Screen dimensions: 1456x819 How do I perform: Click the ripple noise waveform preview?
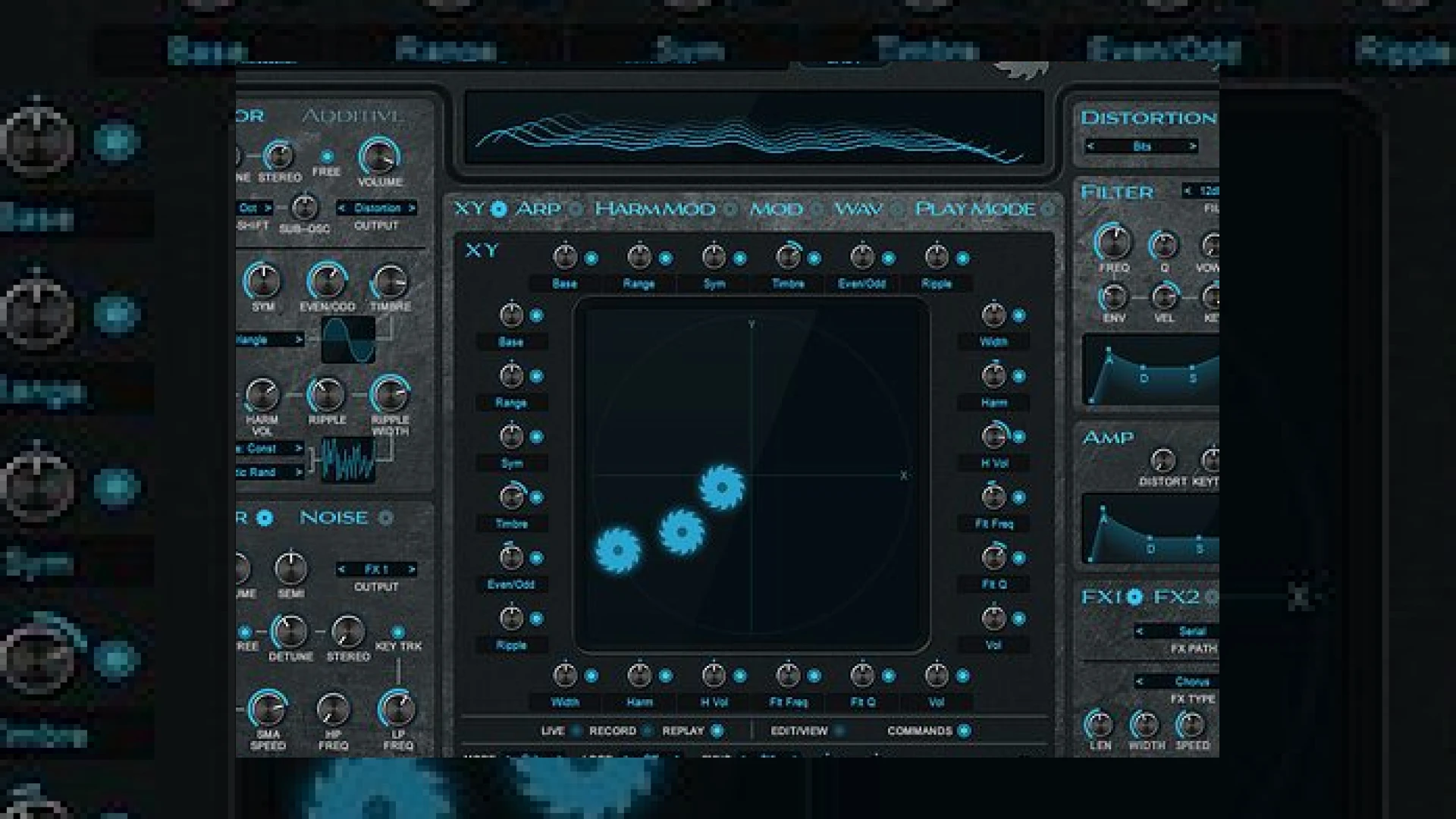click(x=348, y=460)
